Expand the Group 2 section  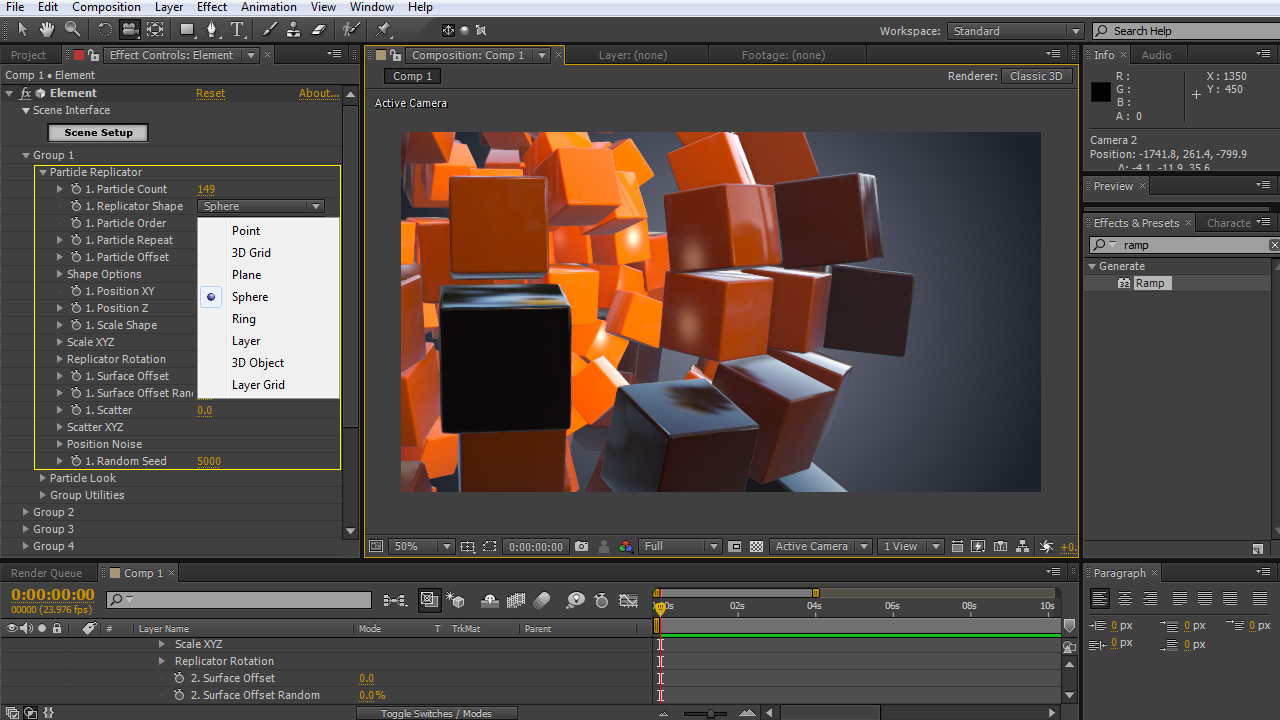tap(26, 512)
